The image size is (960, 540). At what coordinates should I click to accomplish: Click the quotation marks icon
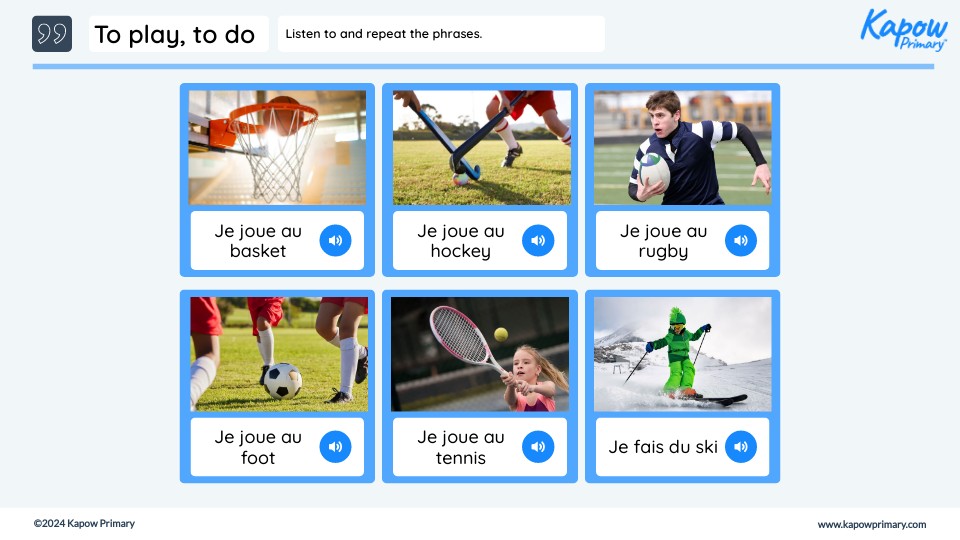point(52,34)
